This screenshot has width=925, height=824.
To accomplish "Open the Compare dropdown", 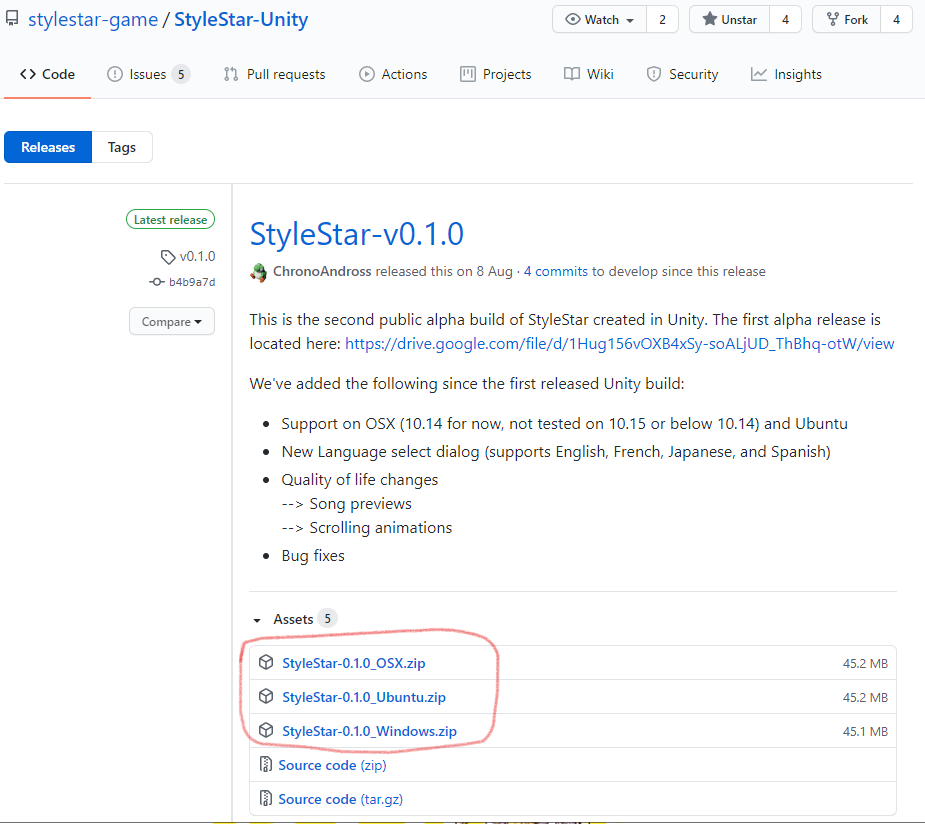I will 172,321.
